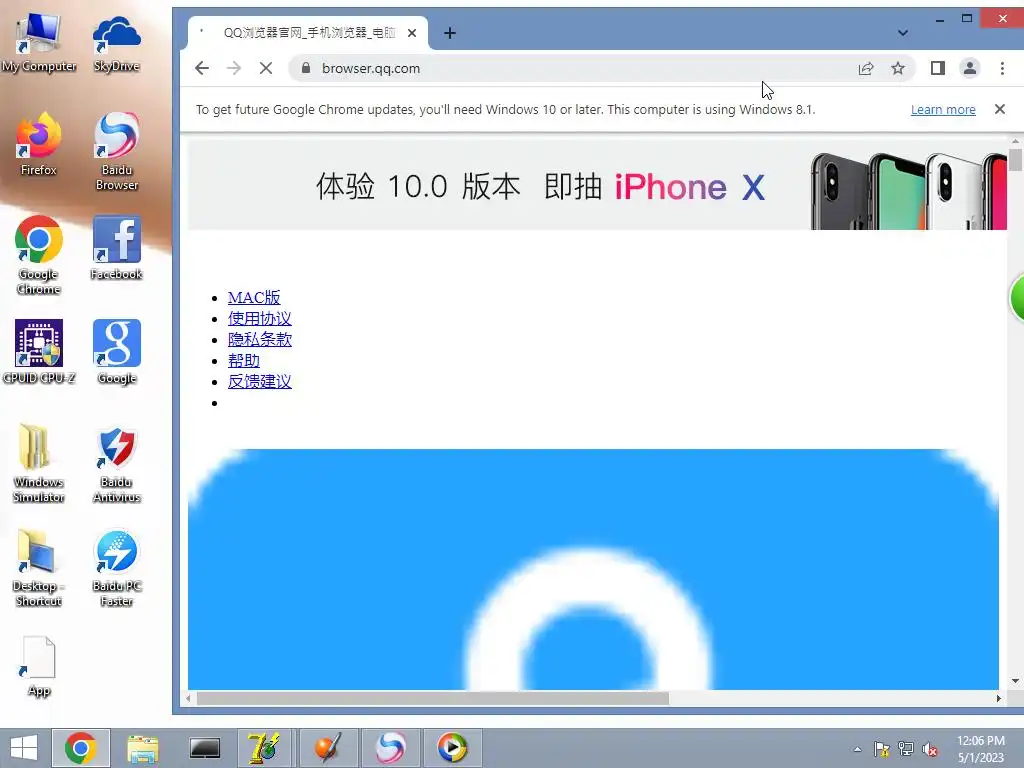Open the 隐私条款 link
1024x768 pixels.
259,340
